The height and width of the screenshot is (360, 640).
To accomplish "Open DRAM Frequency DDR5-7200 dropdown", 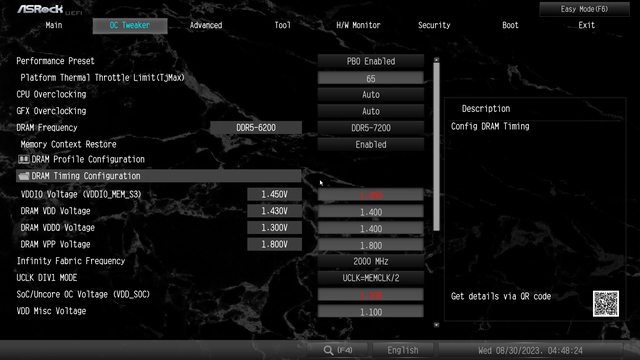I will (371, 128).
